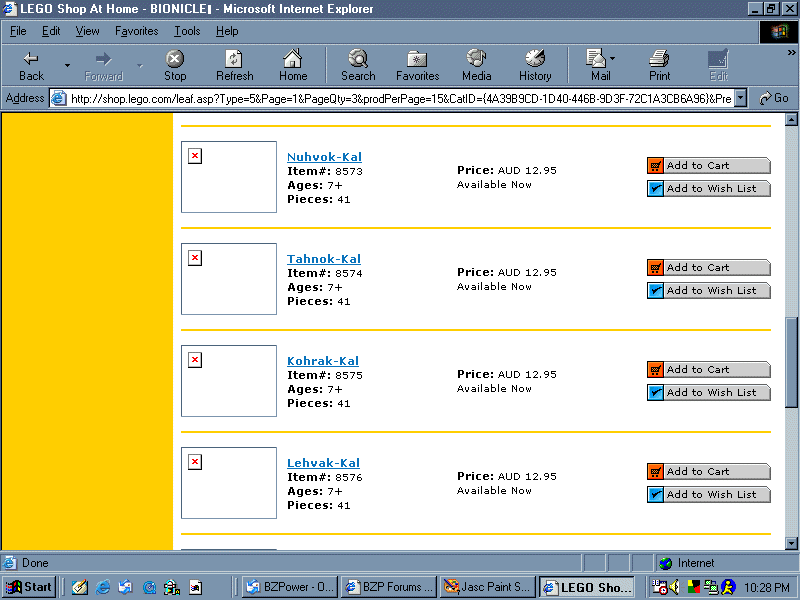The image size is (800, 600).
Task: Open the View menu
Action: point(87,31)
